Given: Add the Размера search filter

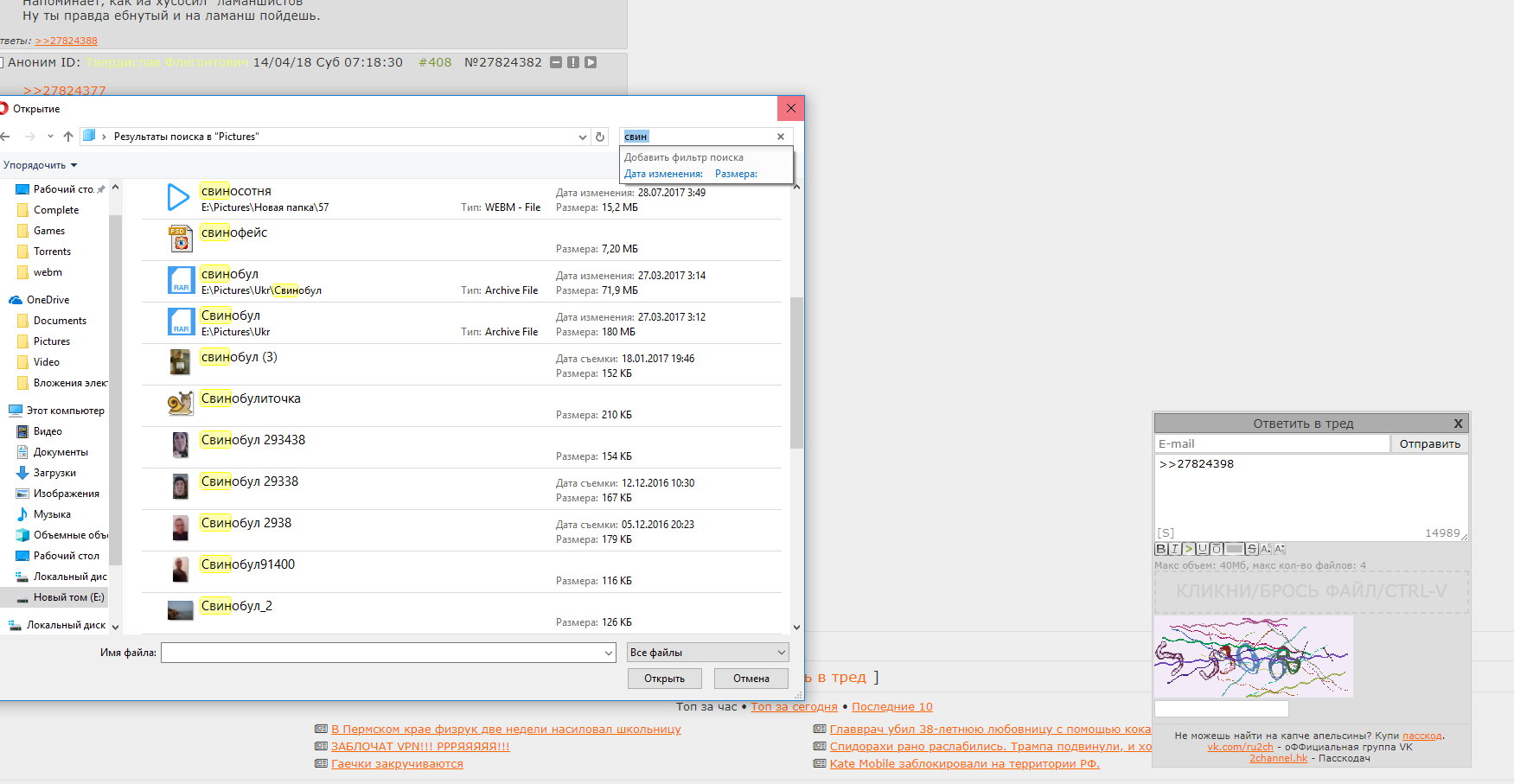Looking at the screenshot, I should (x=736, y=174).
